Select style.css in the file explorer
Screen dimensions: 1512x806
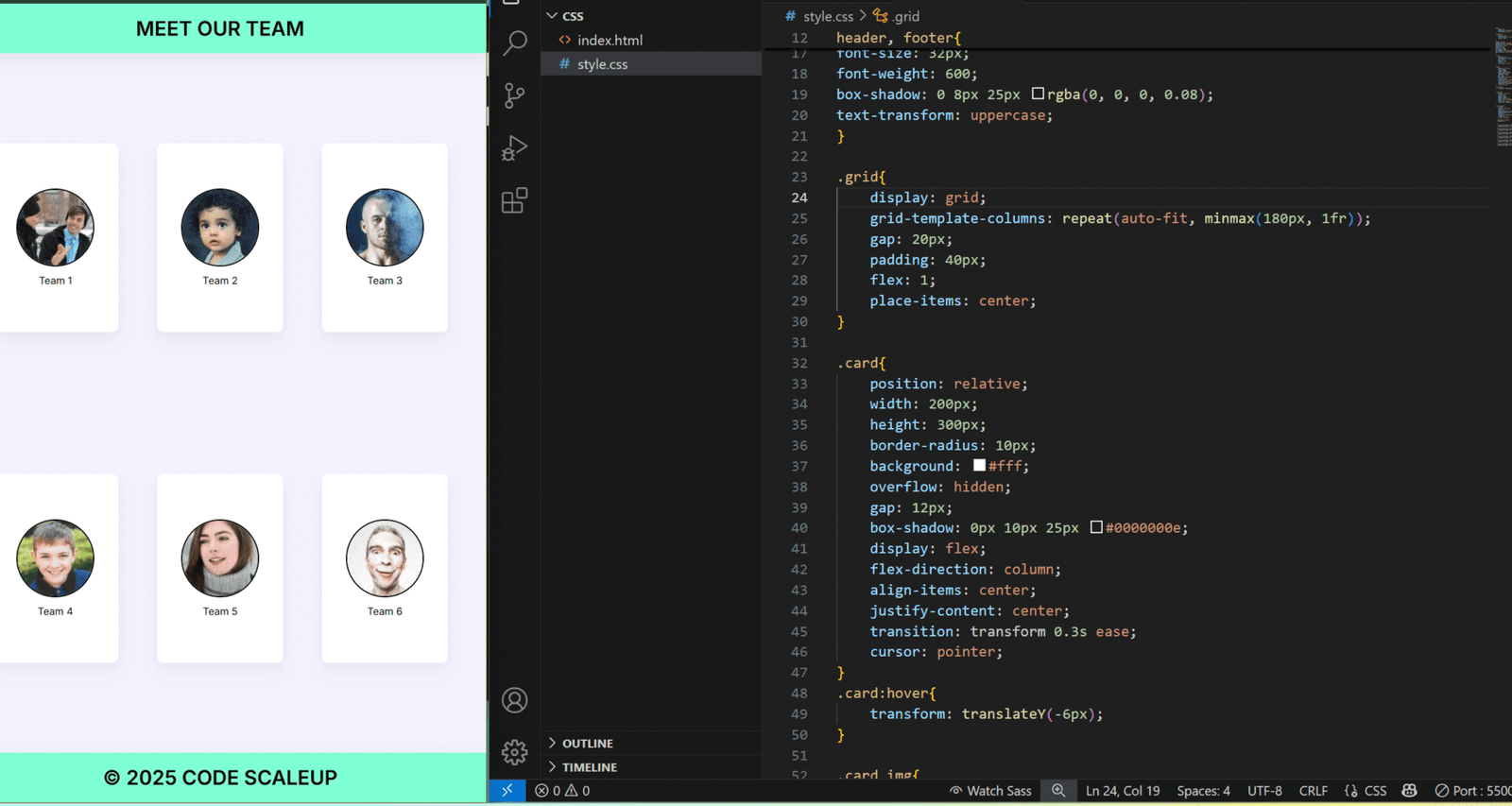pyautogui.click(x=602, y=64)
